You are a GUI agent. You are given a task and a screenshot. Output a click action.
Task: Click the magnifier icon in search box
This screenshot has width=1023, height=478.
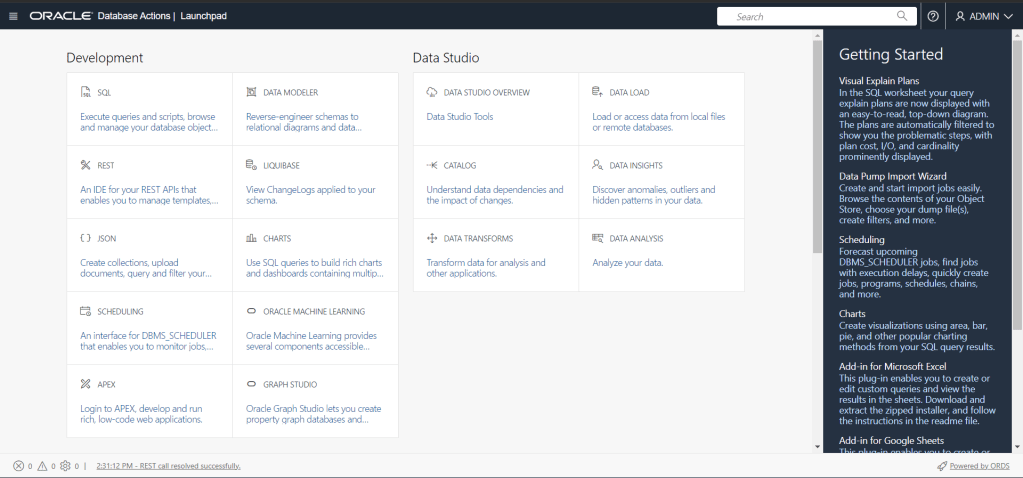point(901,16)
